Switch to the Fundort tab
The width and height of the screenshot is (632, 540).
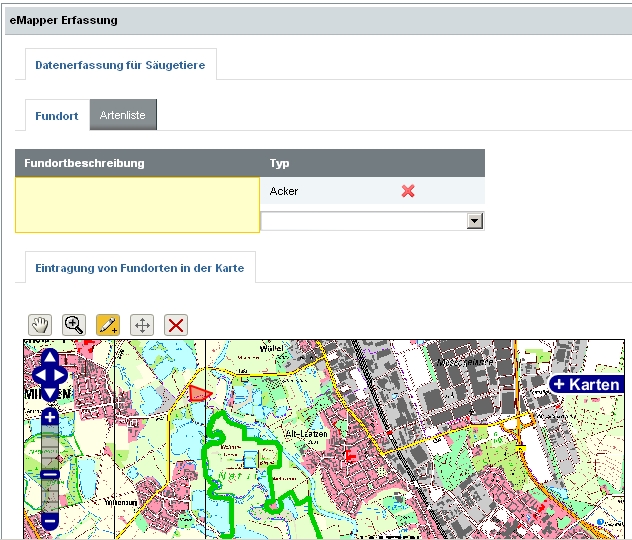click(x=56, y=116)
